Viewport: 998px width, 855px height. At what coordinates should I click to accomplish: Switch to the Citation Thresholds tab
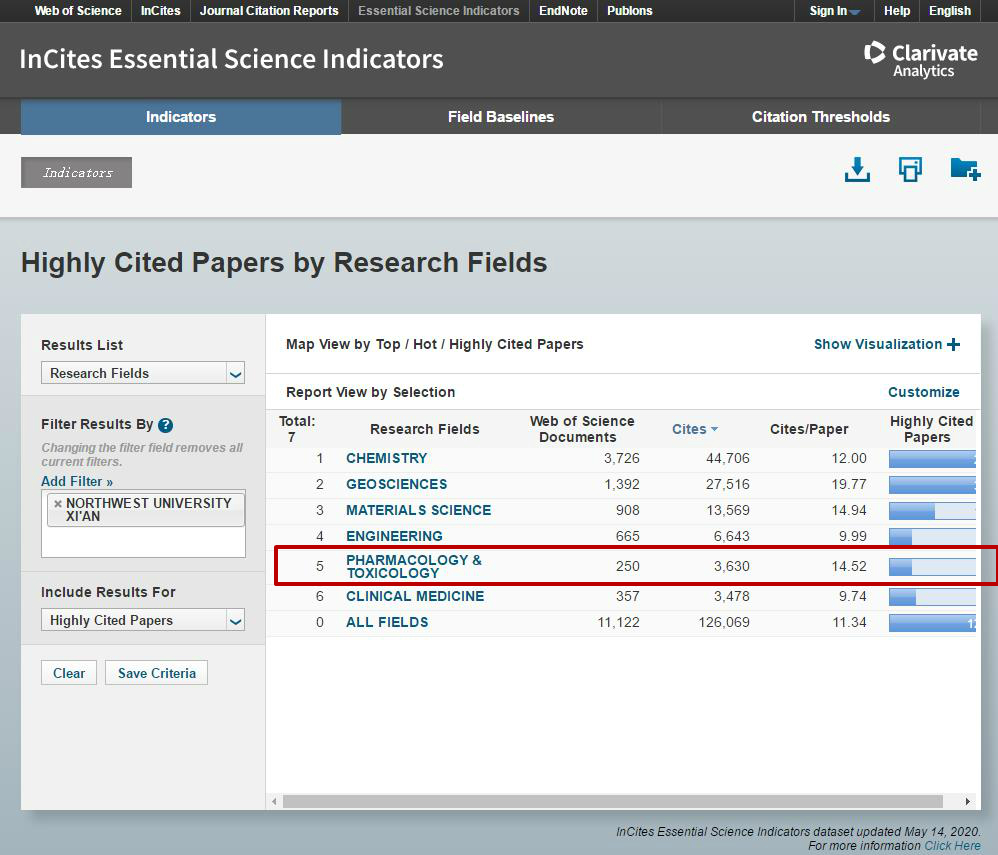(820, 117)
